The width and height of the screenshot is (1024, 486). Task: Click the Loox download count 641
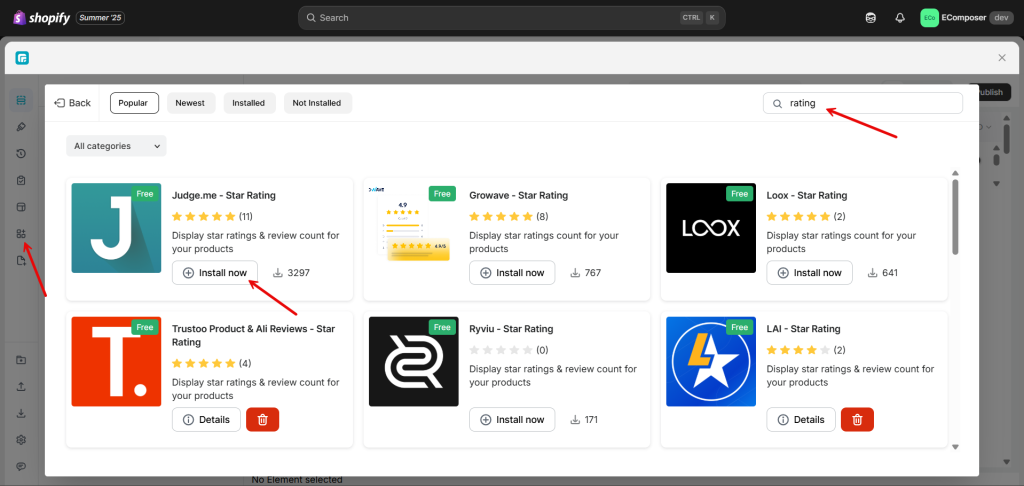click(882, 272)
